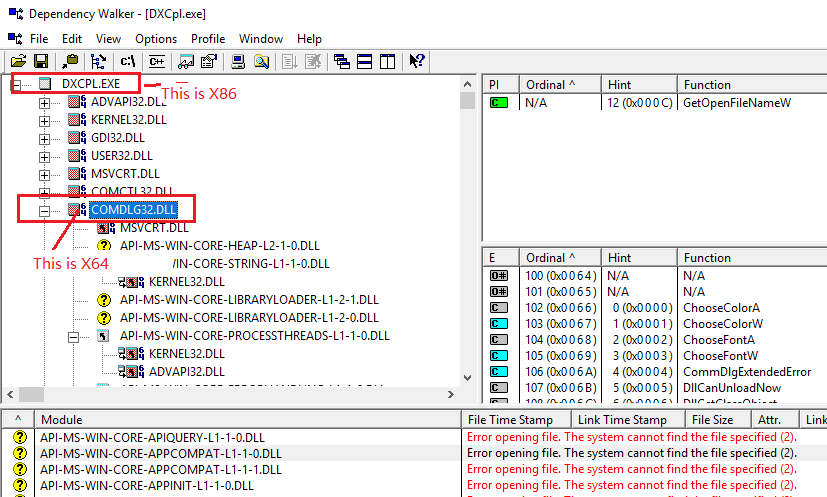Select the ChooseFontW export row

[x=655, y=356]
